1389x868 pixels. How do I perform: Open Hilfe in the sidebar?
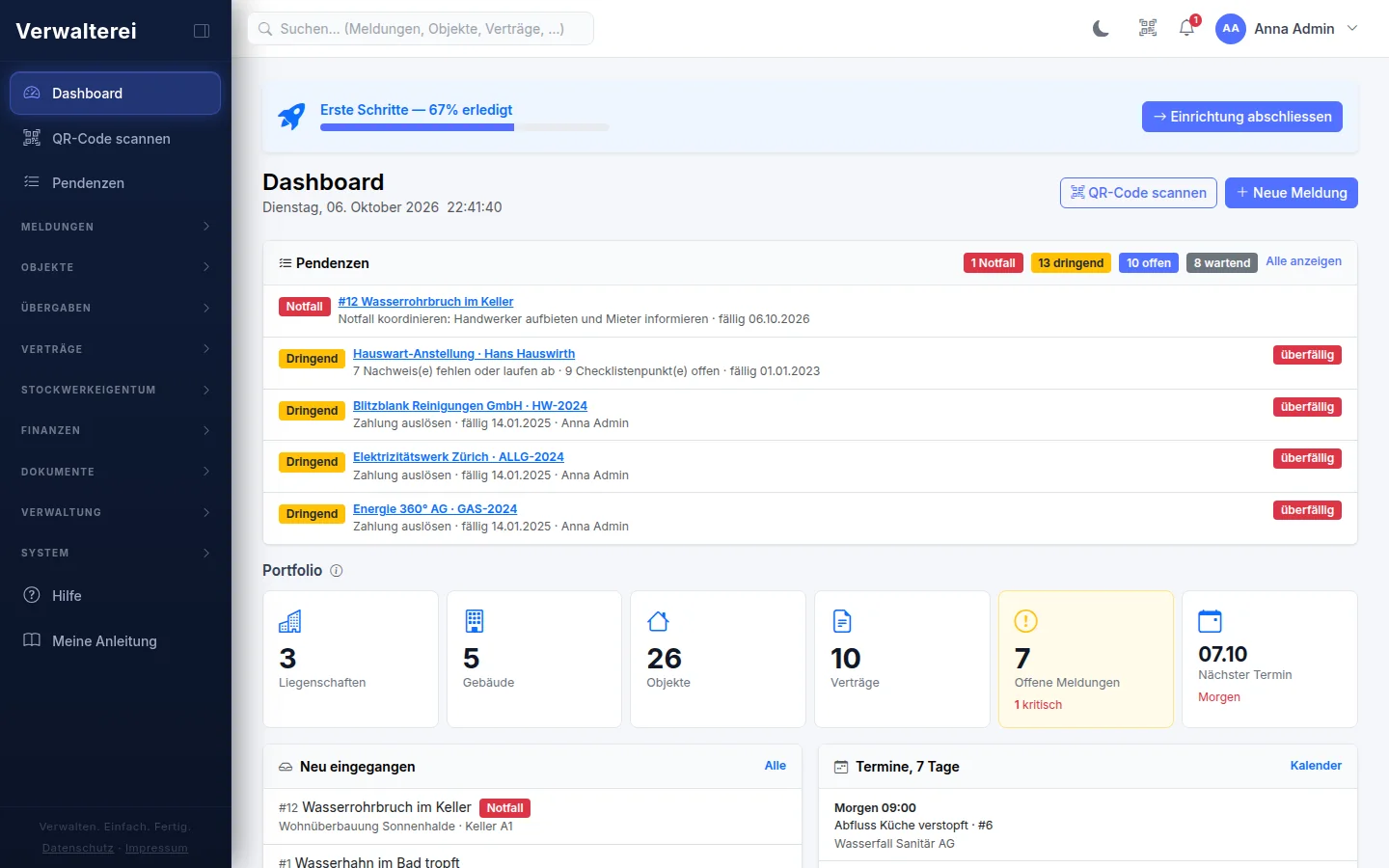[116, 596]
